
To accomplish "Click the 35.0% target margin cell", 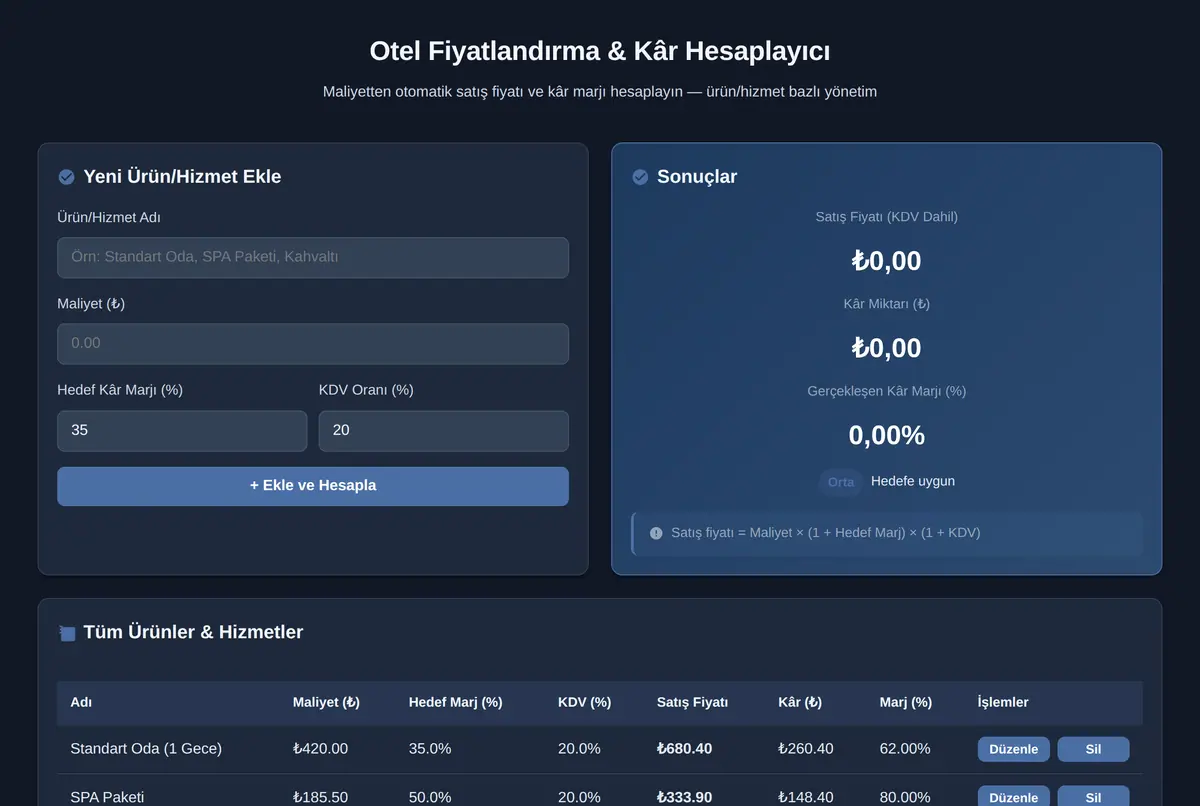I will pyautogui.click(x=430, y=749).
